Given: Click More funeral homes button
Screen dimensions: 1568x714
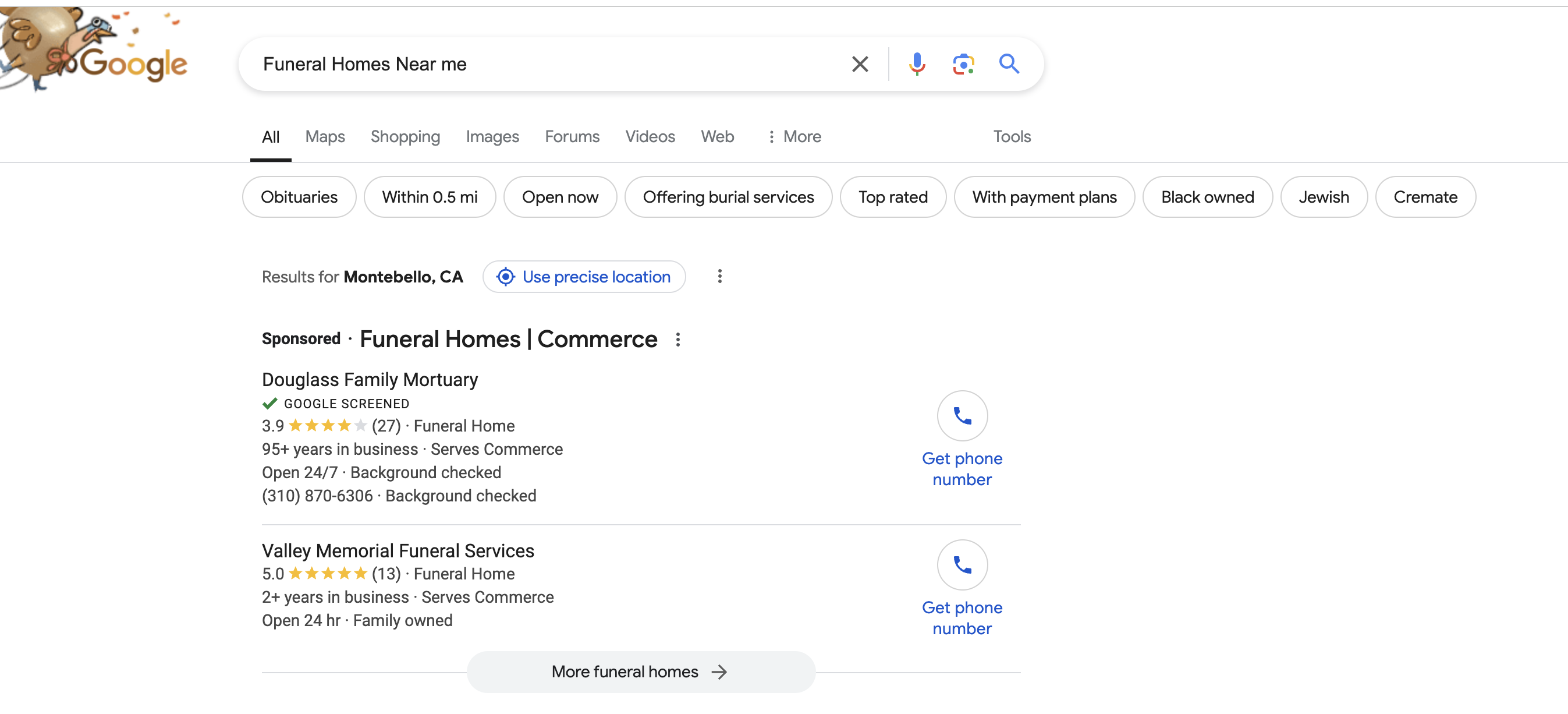Looking at the screenshot, I should point(640,671).
